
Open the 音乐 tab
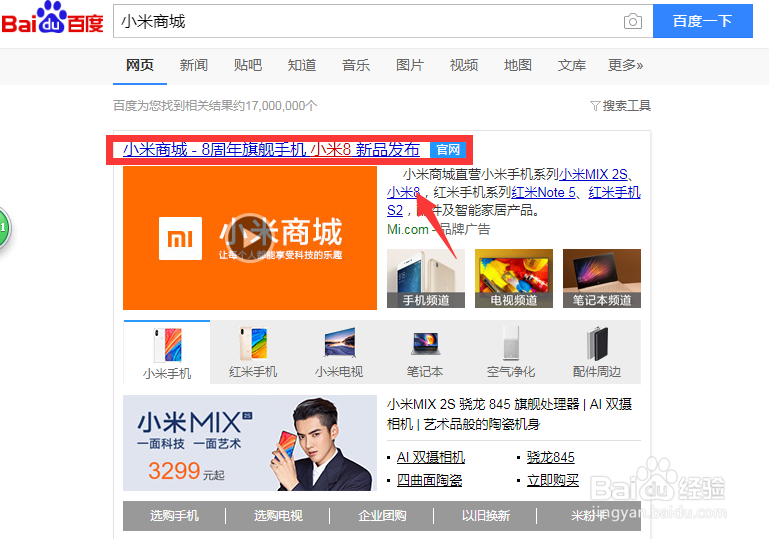pyautogui.click(x=356, y=65)
